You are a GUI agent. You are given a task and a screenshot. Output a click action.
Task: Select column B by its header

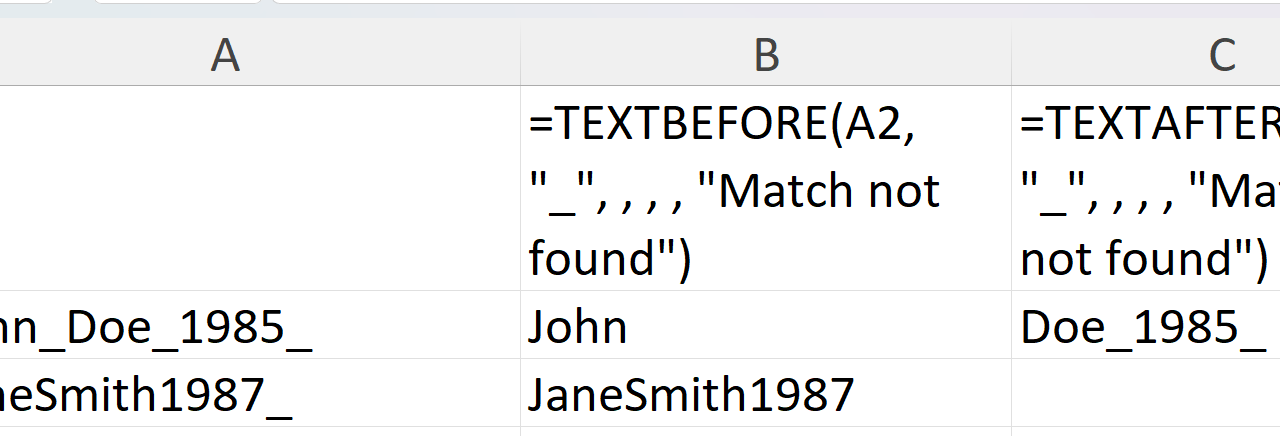tap(765, 56)
